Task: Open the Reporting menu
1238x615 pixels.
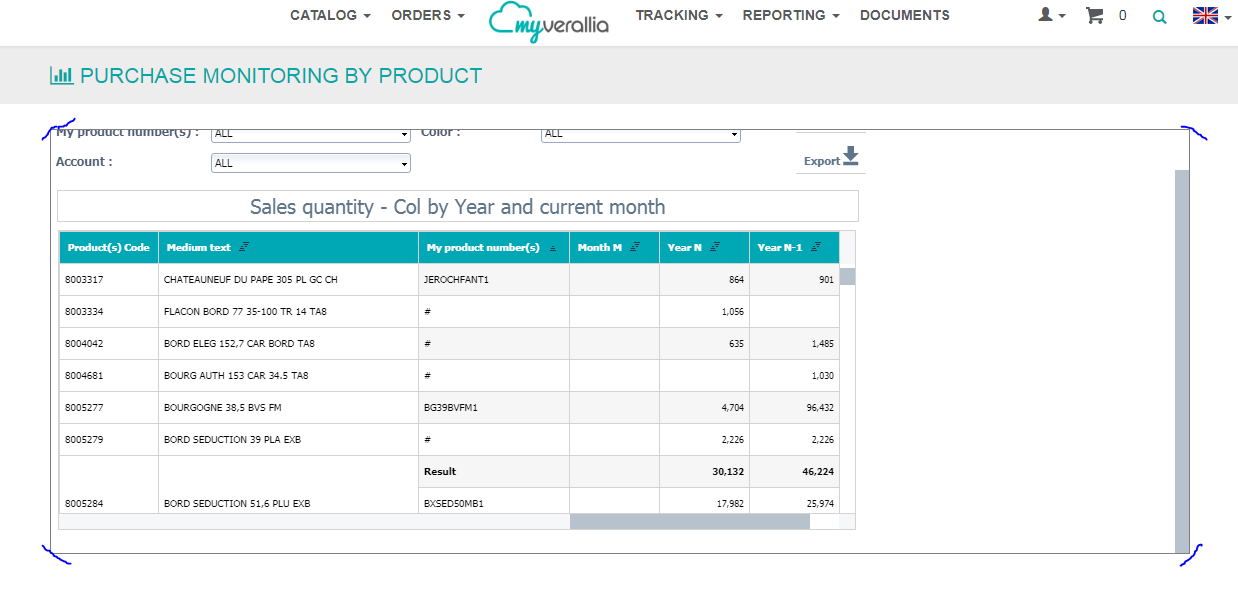Action: (791, 15)
